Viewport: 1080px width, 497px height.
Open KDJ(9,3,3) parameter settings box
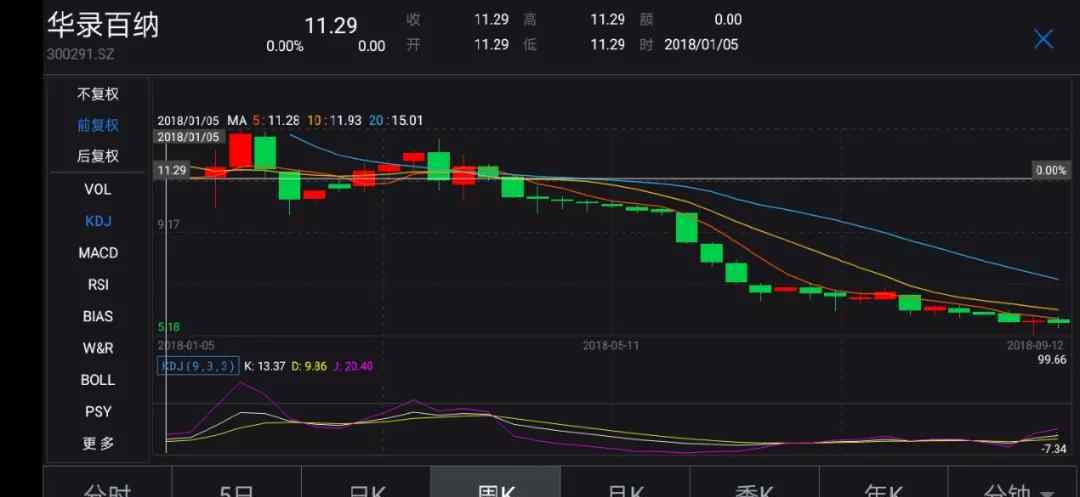[198, 366]
